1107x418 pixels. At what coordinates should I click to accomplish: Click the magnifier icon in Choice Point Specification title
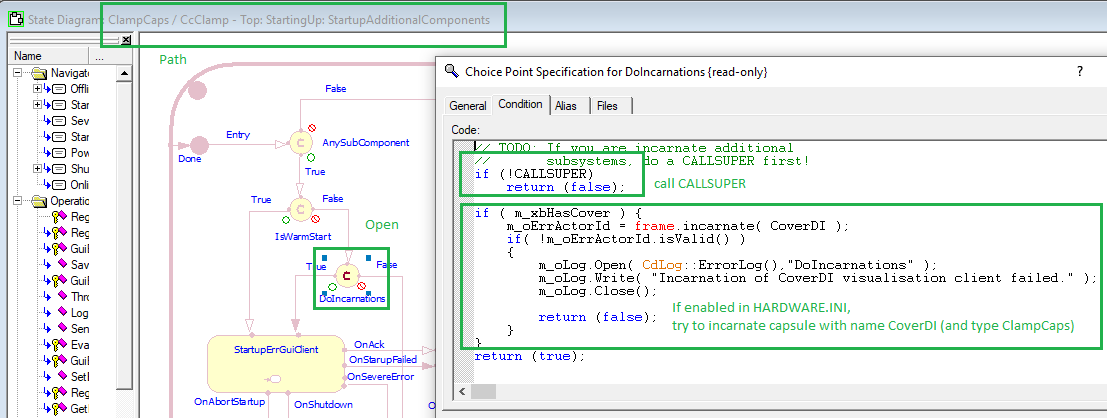click(451, 71)
